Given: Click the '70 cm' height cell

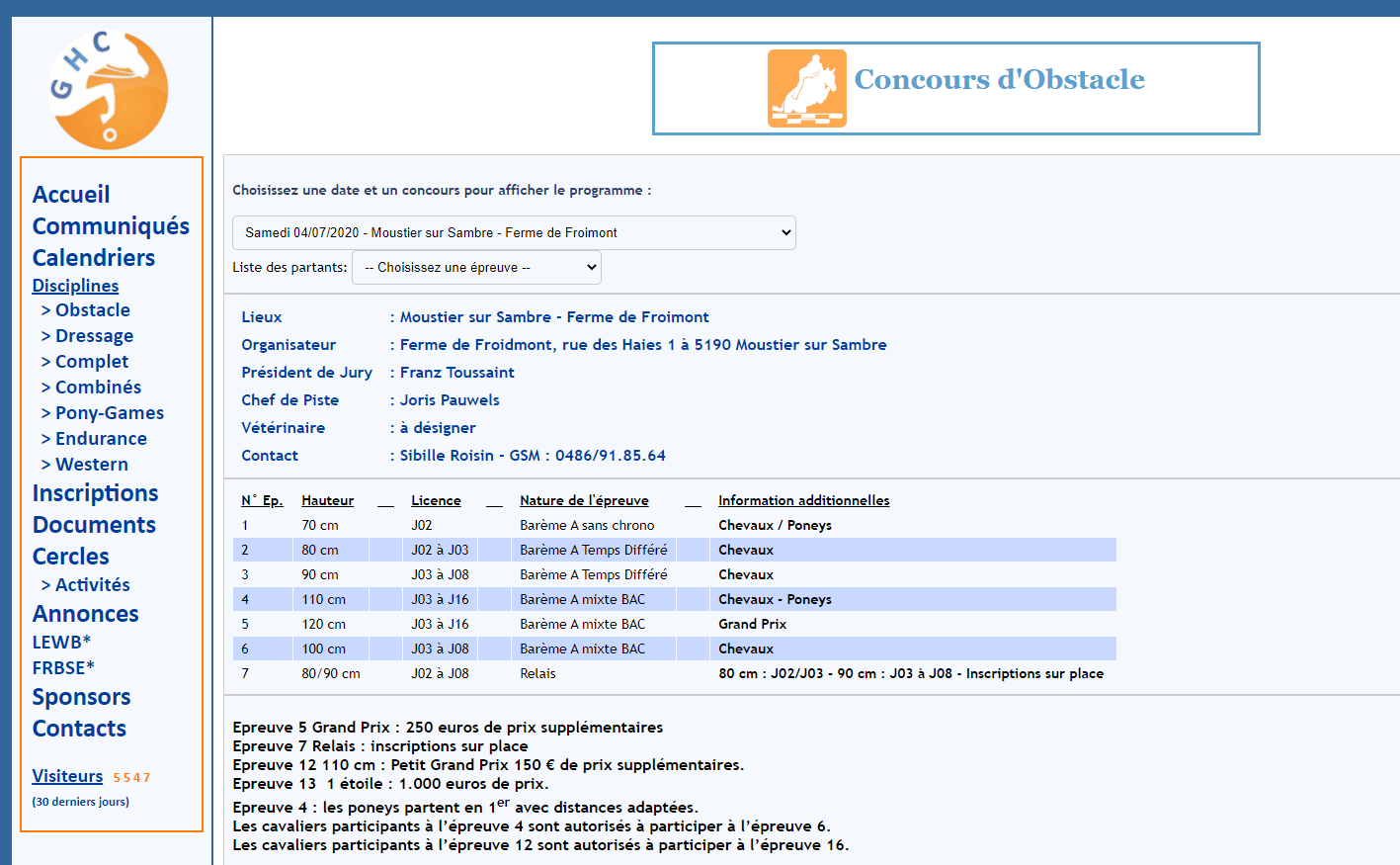Looking at the screenshot, I should (320, 525).
